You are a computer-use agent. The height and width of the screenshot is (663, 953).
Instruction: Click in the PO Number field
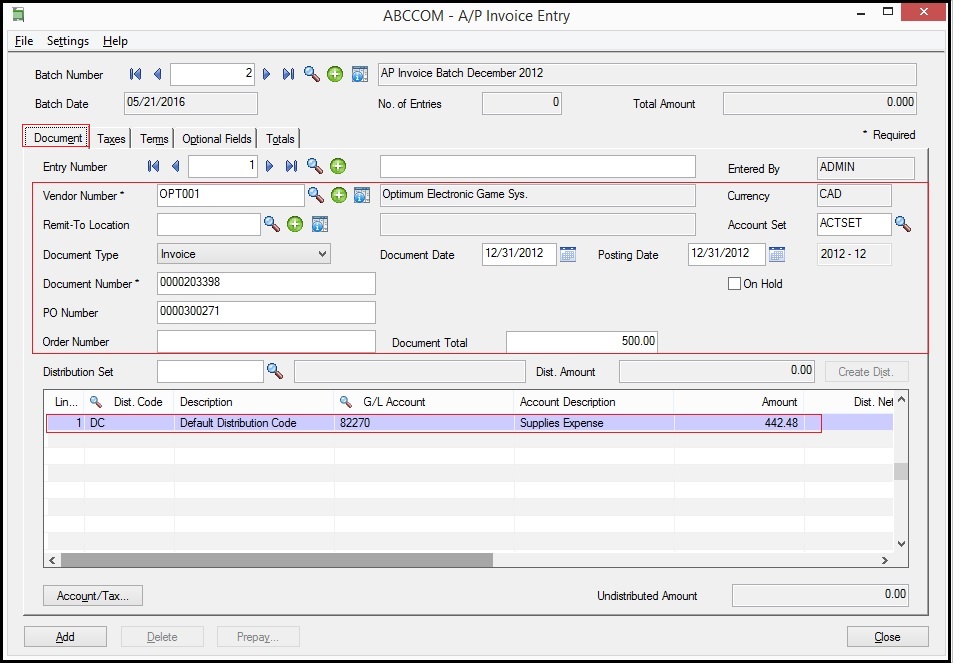(x=266, y=312)
